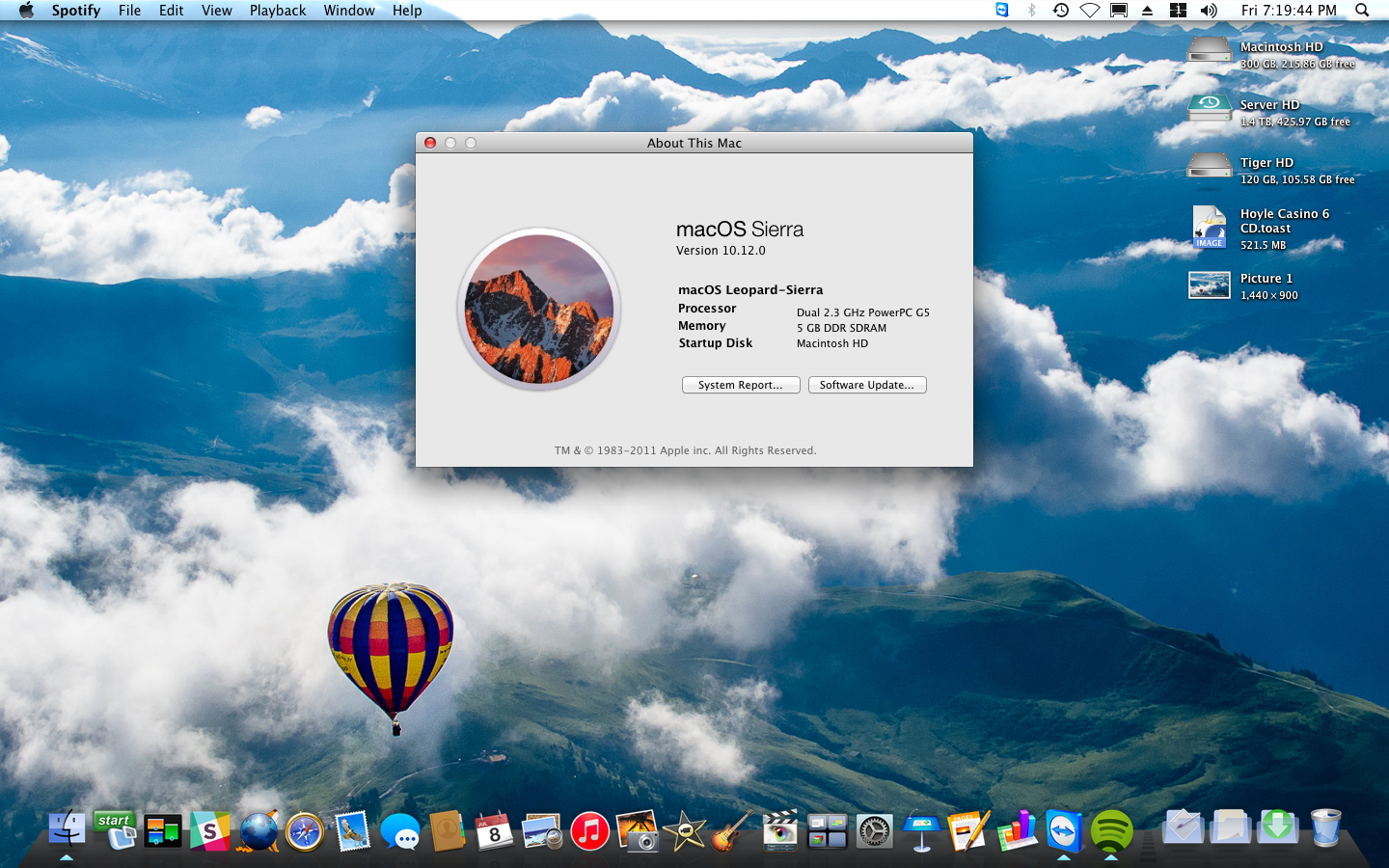This screenshot has height=868, width=1389.
Task: Open Slack from the dock
Action: coord(209,830)
